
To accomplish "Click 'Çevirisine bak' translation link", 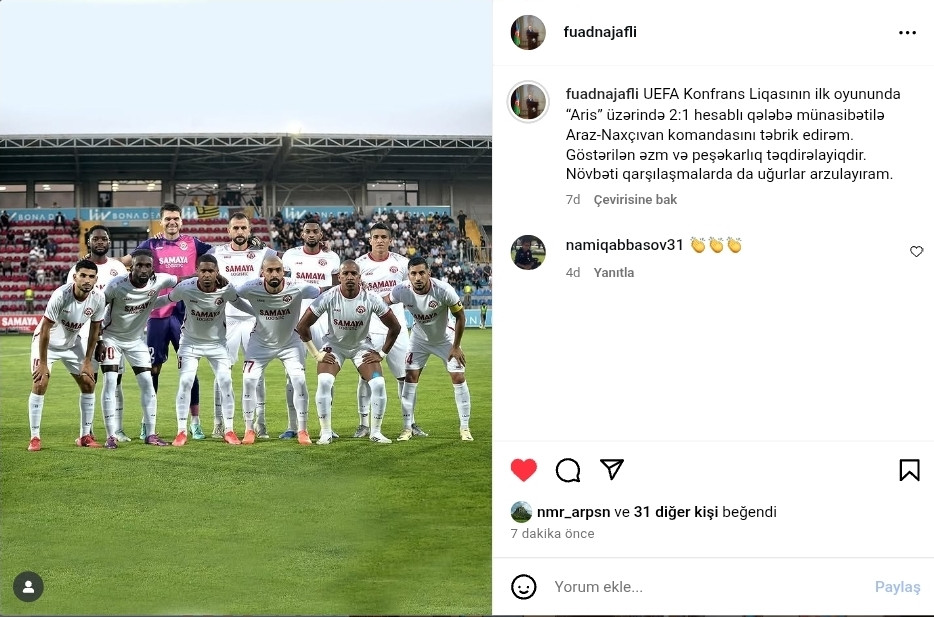I will pos(635,200).
